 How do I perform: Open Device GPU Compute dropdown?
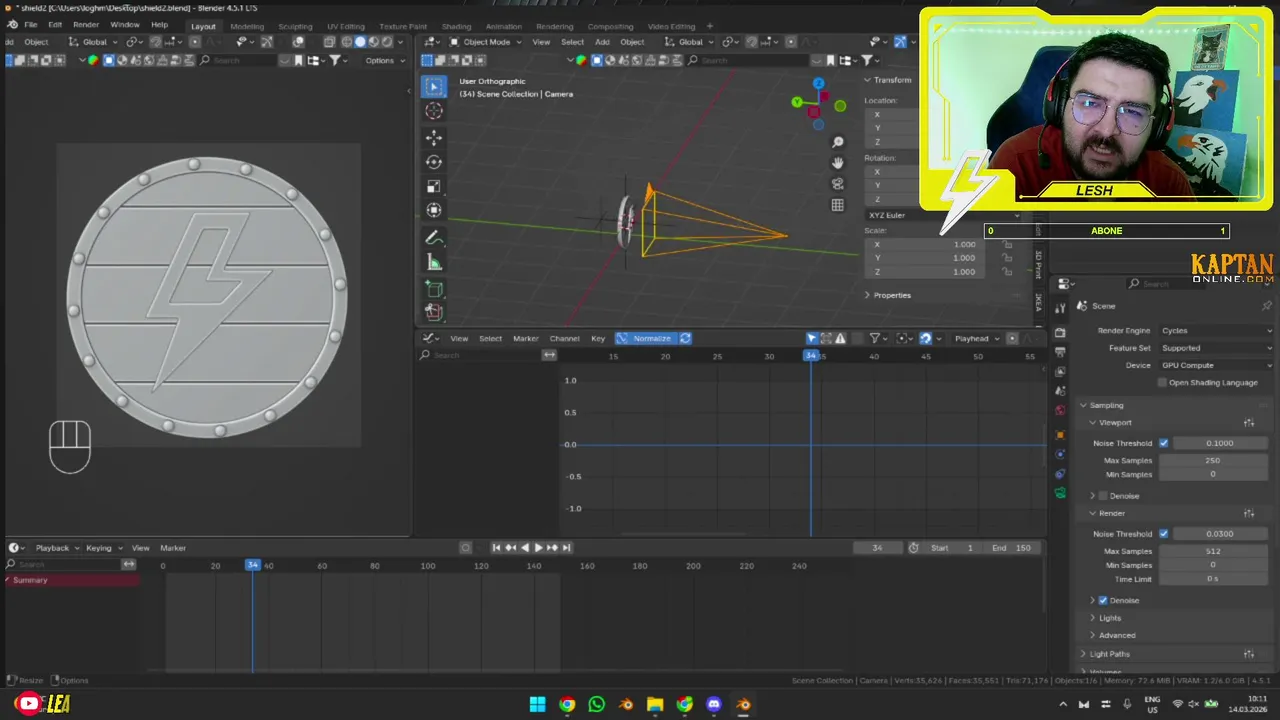(x=1216, y=365)
